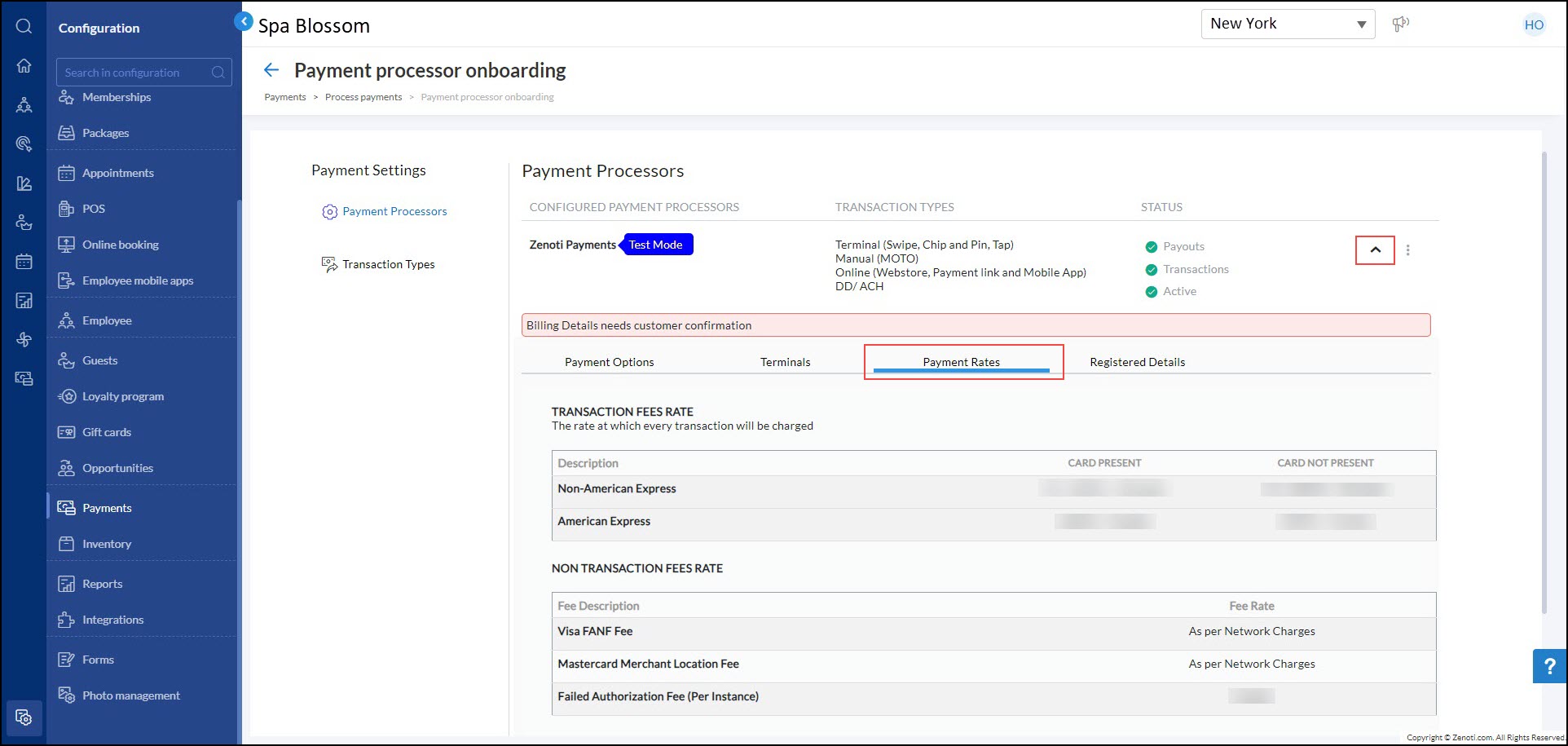
Task: Click the search magnifier icon in left rail
Action: [x=24, y=26]
